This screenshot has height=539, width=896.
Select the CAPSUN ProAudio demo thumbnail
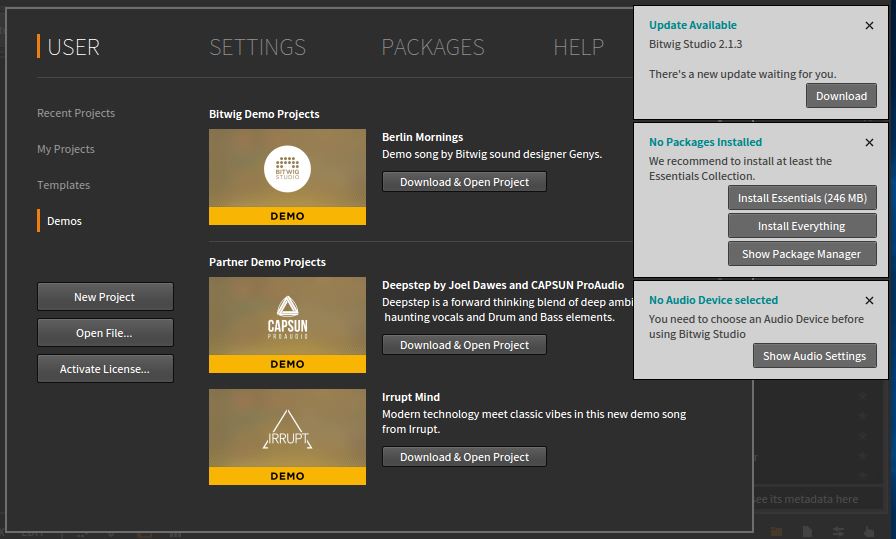(x=287, y=325)
